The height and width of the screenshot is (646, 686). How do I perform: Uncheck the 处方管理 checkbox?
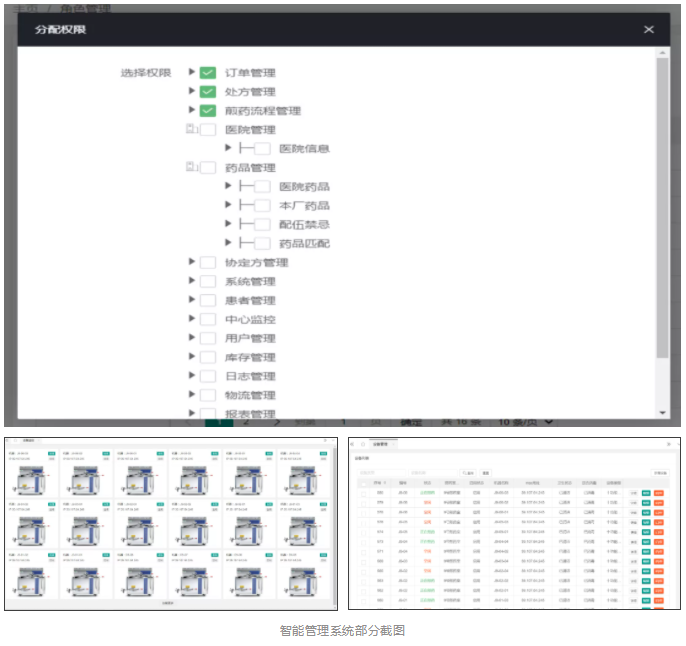tap(208, 92)
